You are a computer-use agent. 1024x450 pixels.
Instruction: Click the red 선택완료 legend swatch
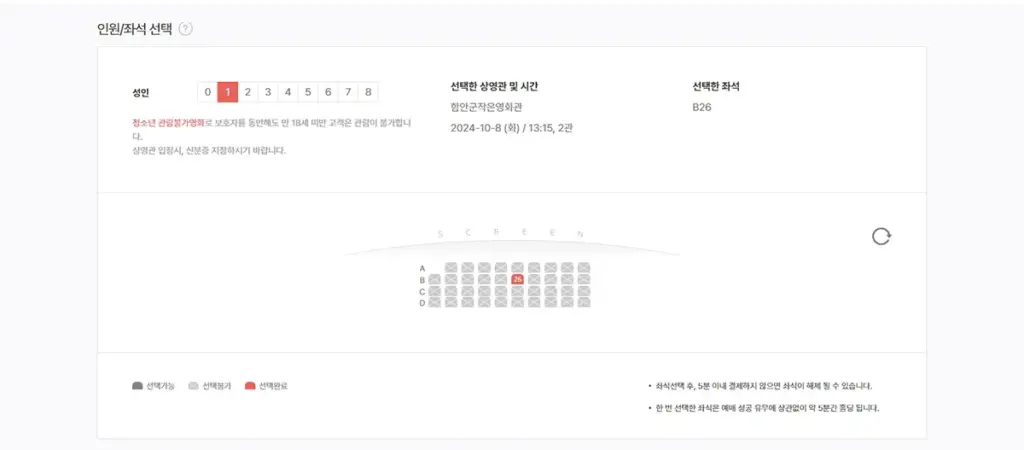(x=249, y=385)
